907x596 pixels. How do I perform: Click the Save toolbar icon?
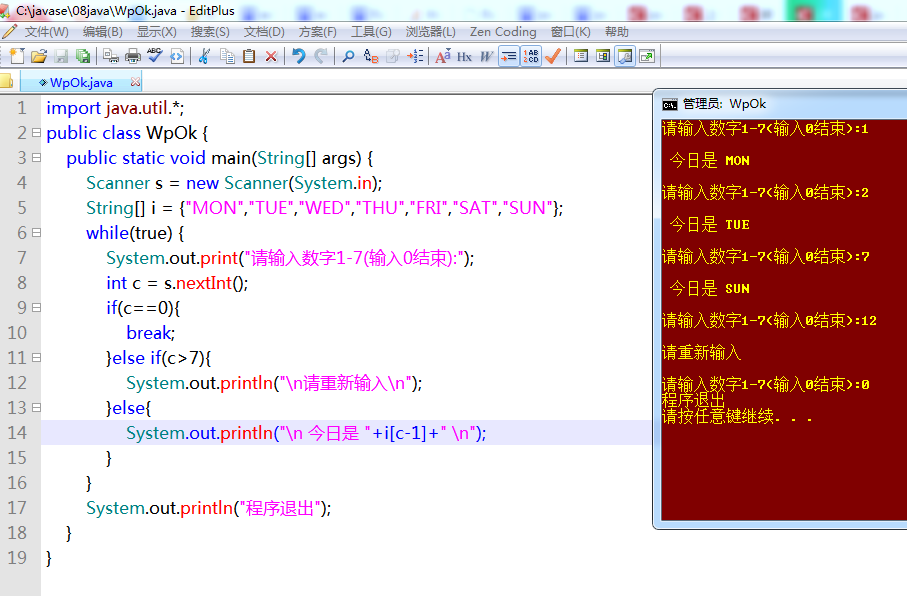point(61,56)
